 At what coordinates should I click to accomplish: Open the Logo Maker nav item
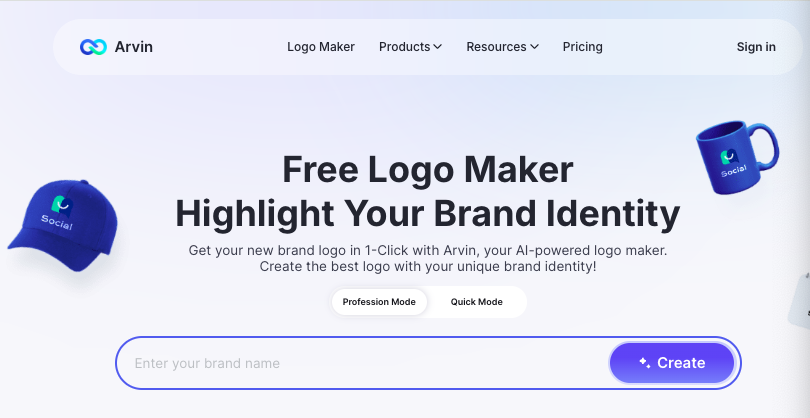tap(321, 47)
